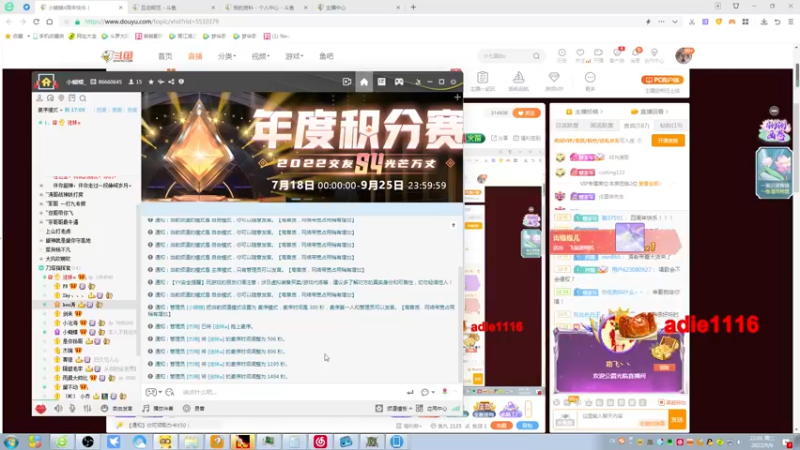Image resolution: width=800 pixels, height=450 pixels.
Task: Open the video recording icon in YY header
Action: pyautogui.click(x=346, y=82)
